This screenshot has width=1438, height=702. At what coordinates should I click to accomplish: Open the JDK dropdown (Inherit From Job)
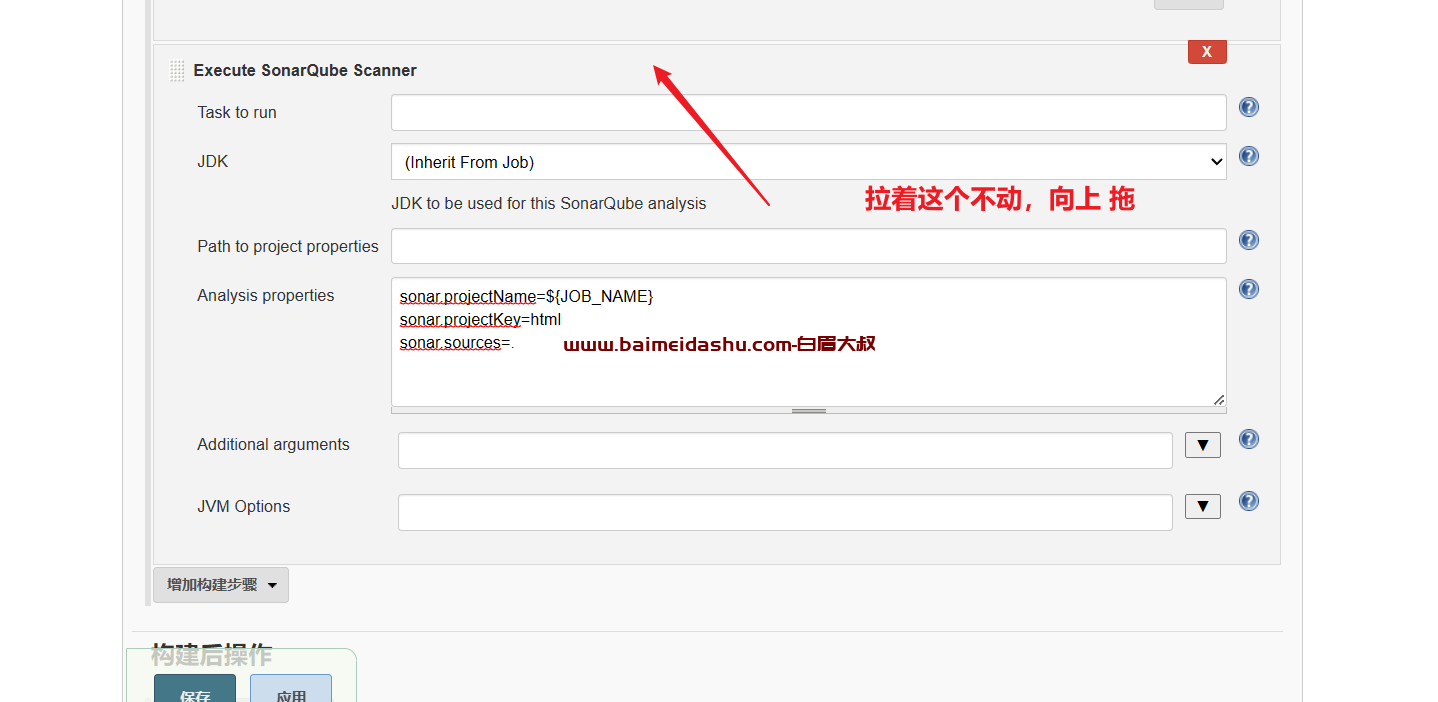pos(808,162)
